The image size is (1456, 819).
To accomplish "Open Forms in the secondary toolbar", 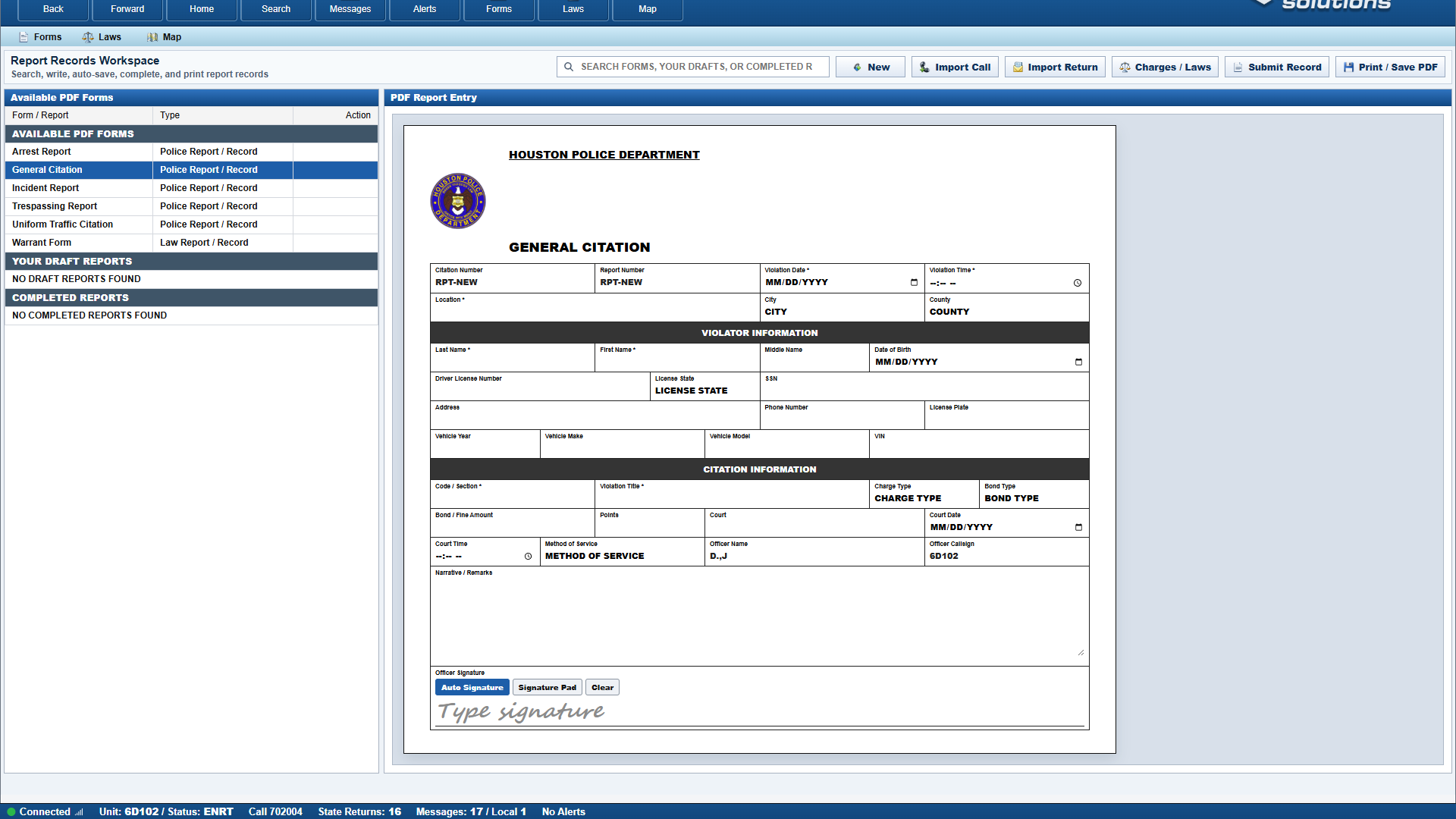I will pos(40,37).
